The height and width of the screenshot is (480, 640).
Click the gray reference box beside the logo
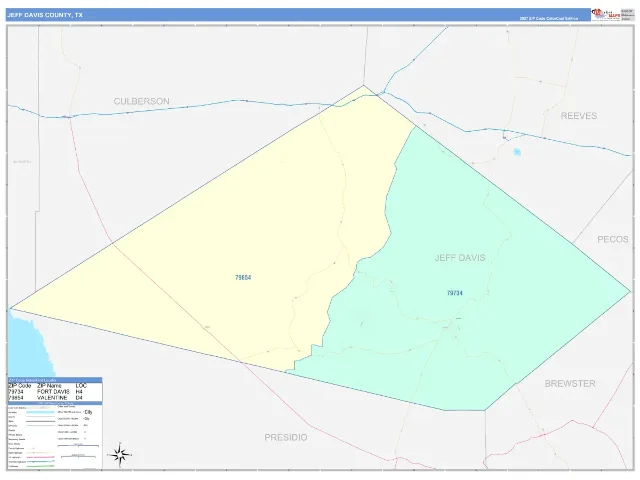tap(627, 15)
